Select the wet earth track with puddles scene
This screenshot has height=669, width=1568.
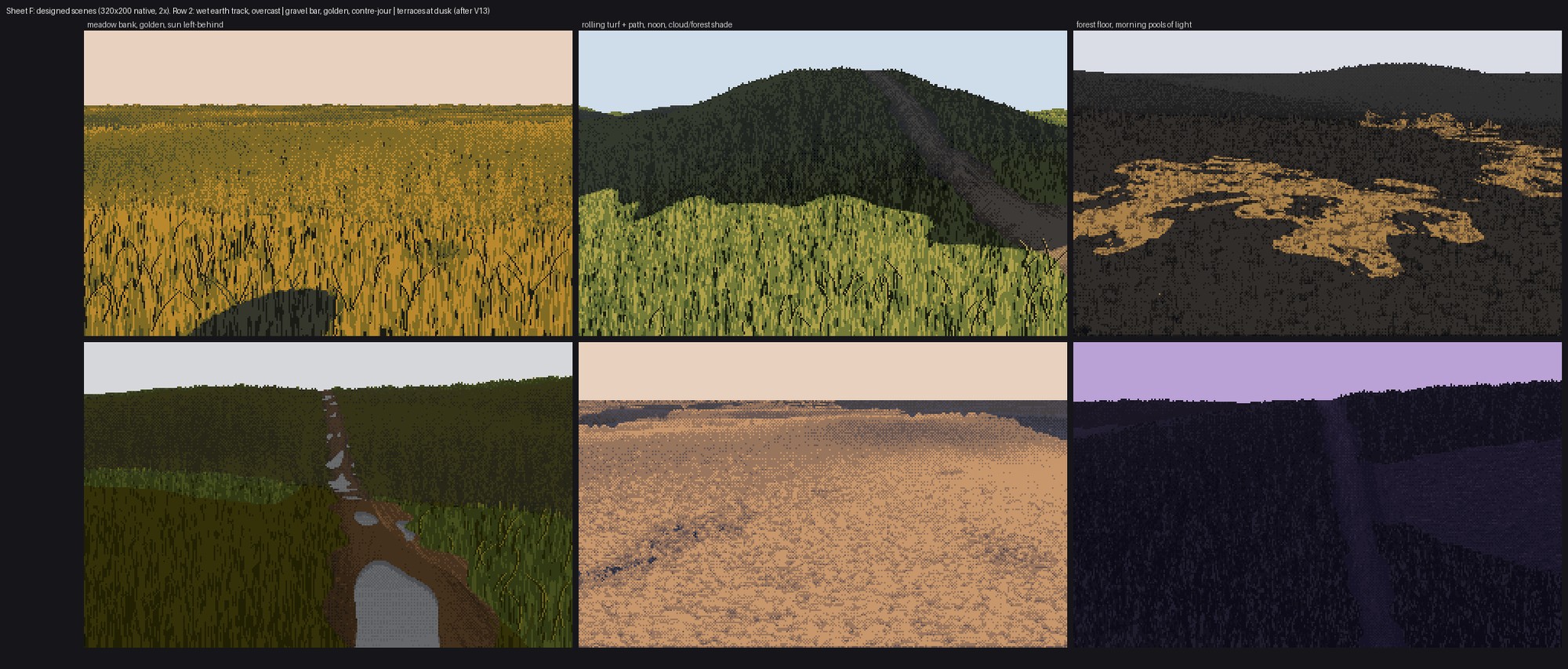(328, 495)
